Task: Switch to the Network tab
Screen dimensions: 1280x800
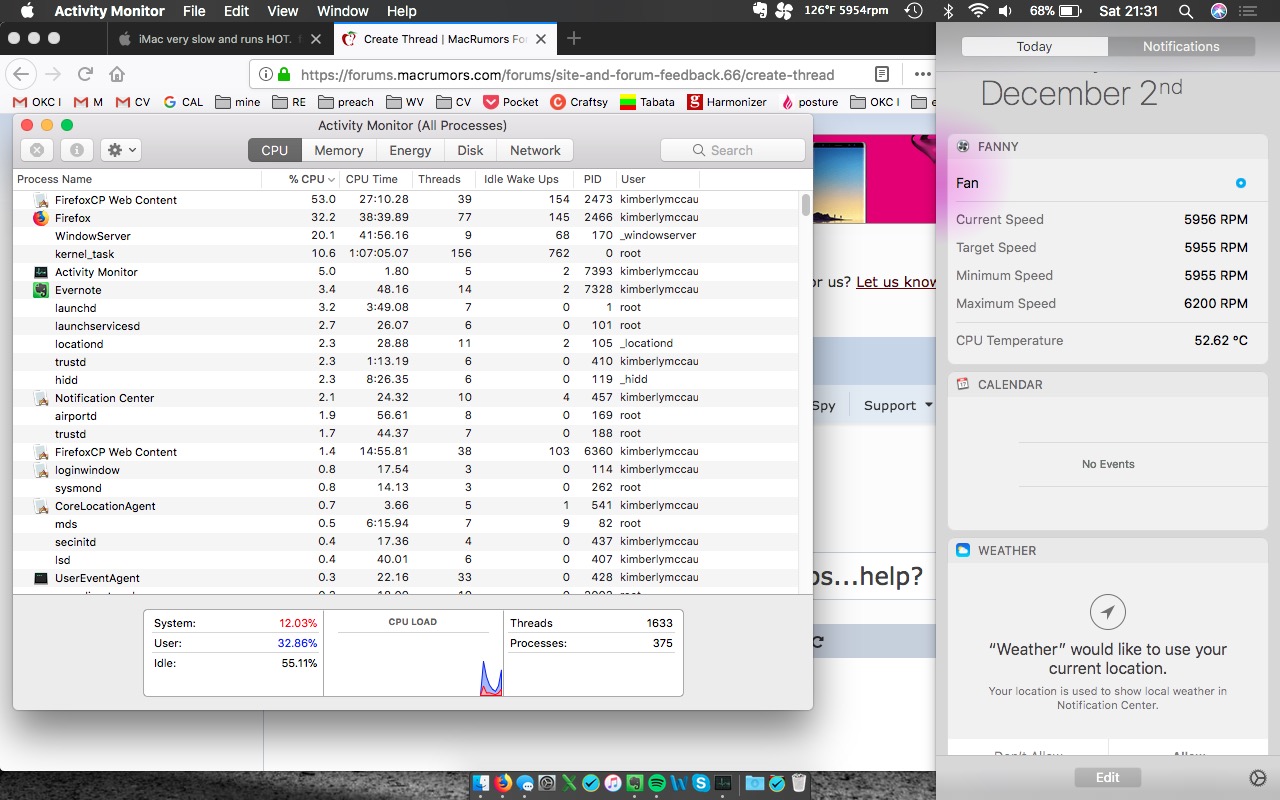Action: pos(535,150)
